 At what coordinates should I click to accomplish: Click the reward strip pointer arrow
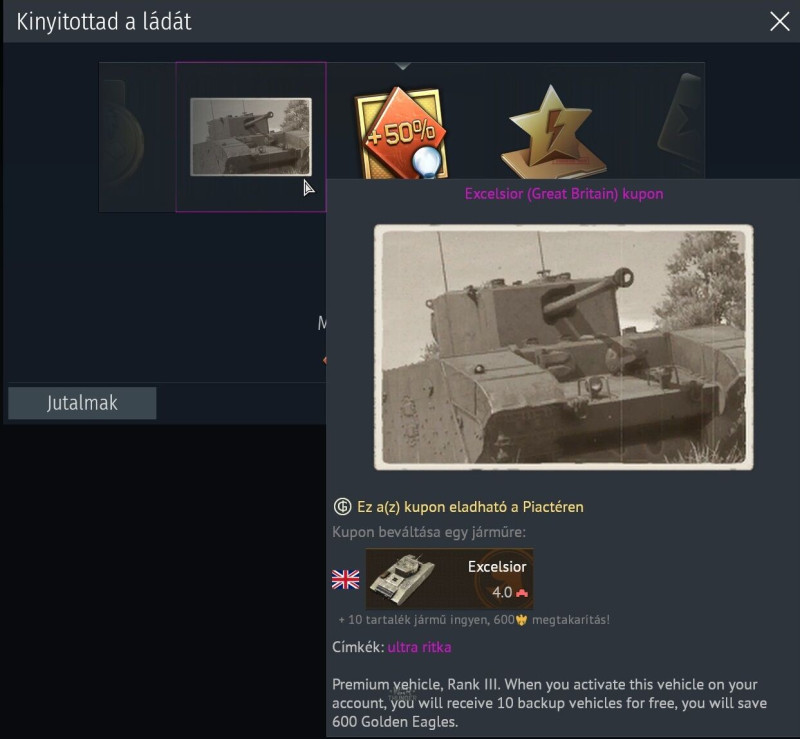(x=403, y=66)
